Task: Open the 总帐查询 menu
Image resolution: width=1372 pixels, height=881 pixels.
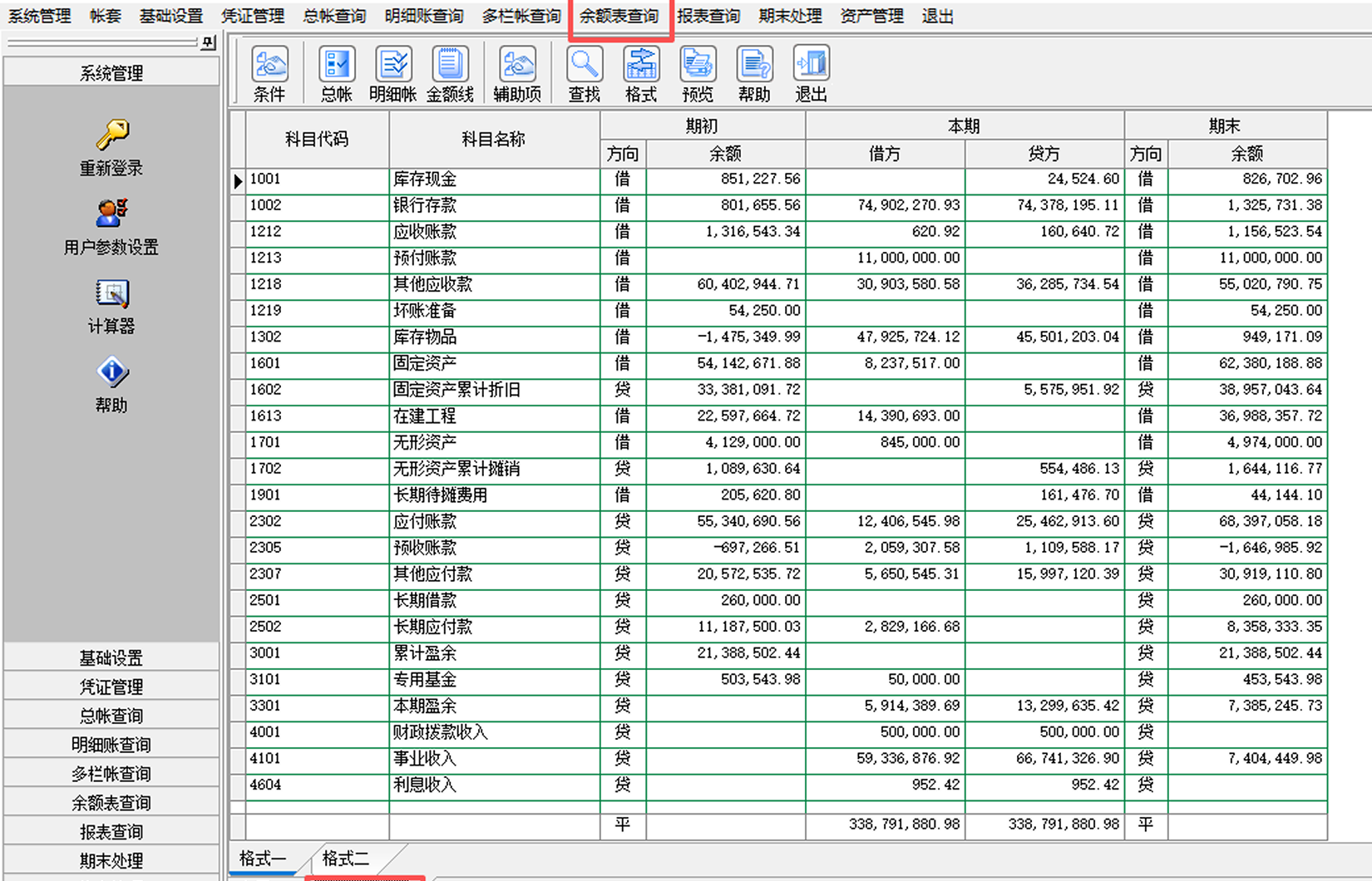Action: pyautogui.click(x=334, y=16)
